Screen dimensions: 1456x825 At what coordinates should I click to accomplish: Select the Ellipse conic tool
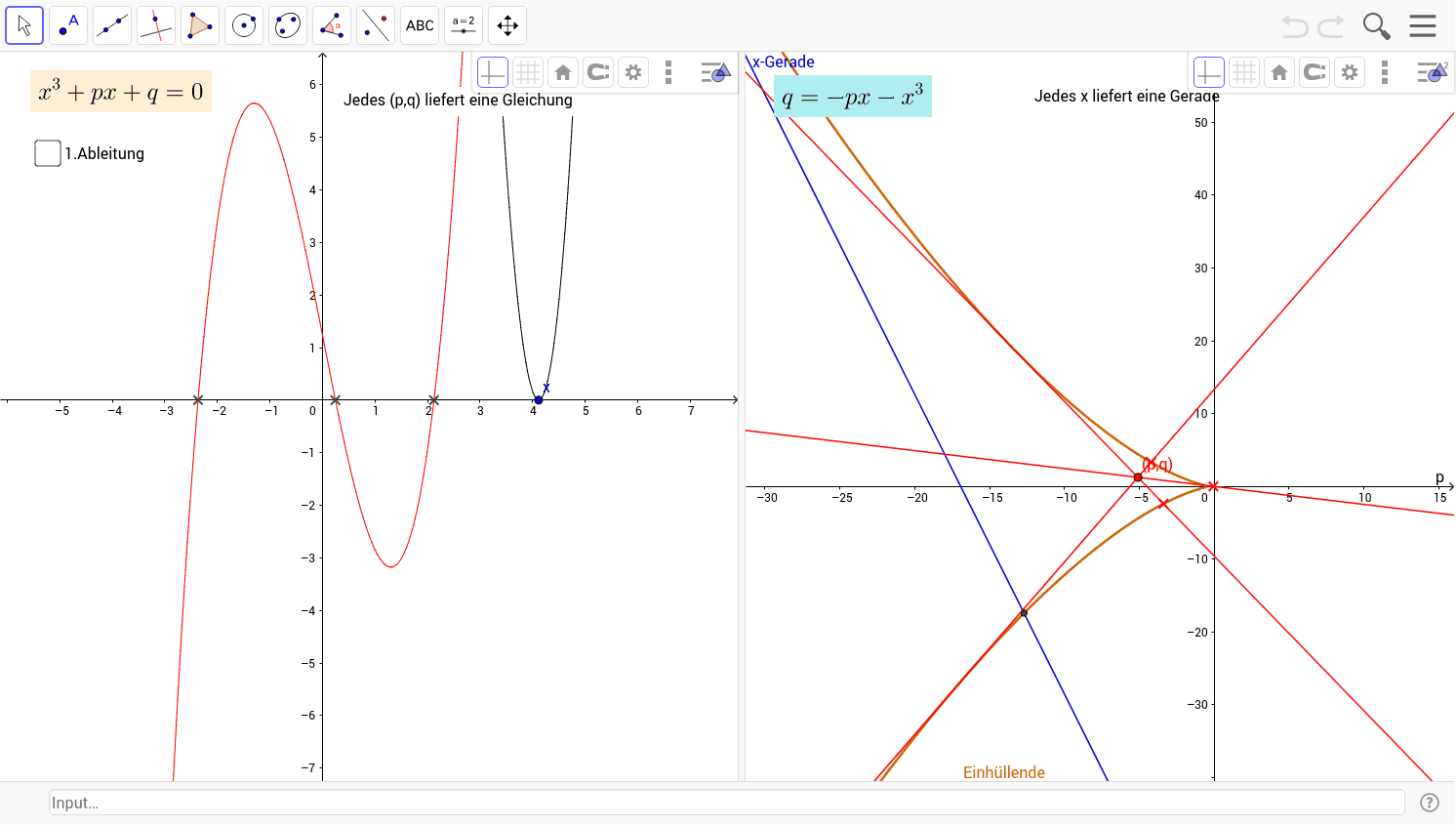(x=288, y=25)
